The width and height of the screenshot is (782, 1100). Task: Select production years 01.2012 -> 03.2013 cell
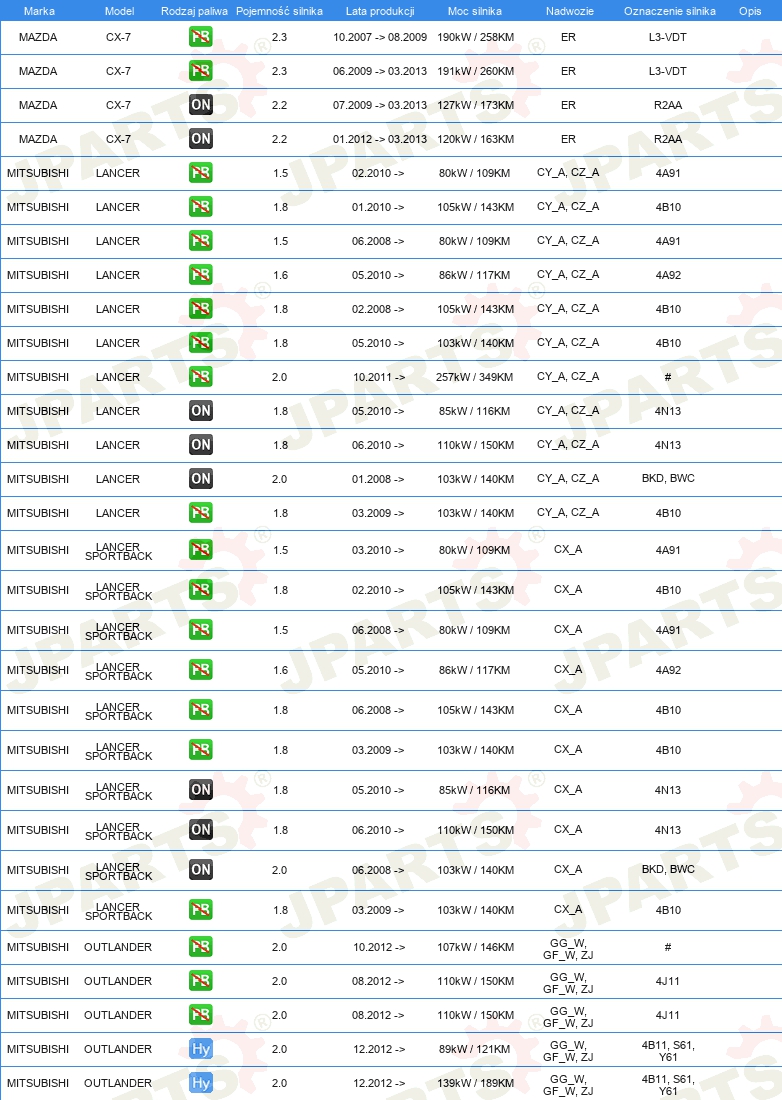380,139
